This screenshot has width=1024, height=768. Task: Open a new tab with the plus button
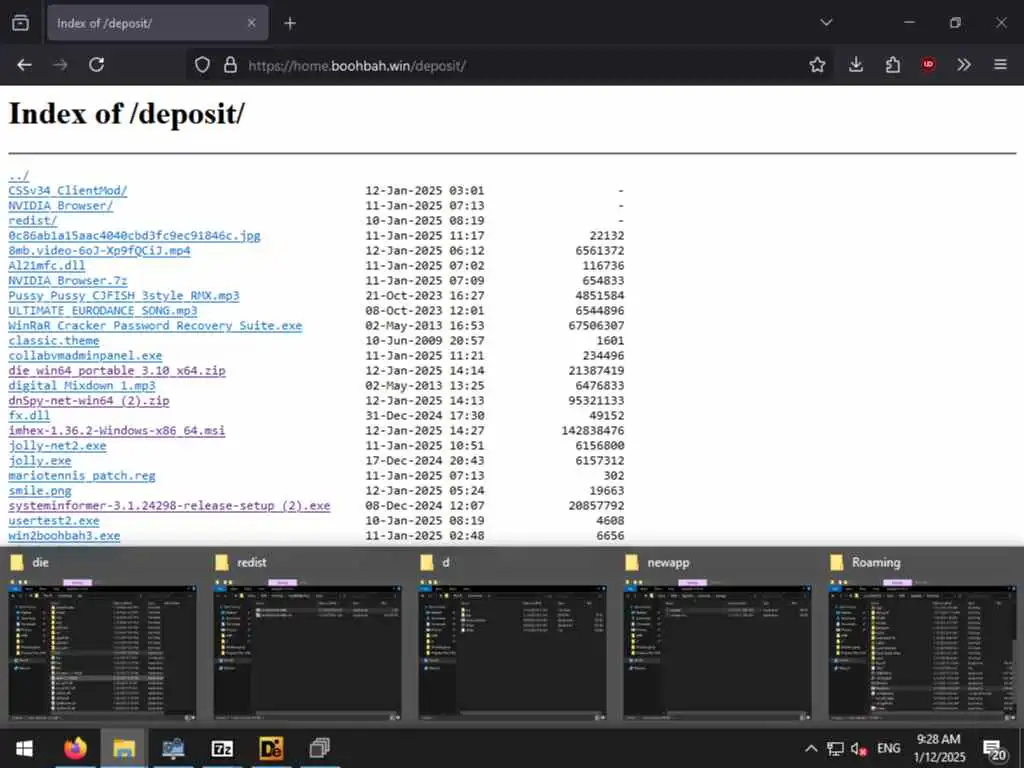click(x=290, y=24)
